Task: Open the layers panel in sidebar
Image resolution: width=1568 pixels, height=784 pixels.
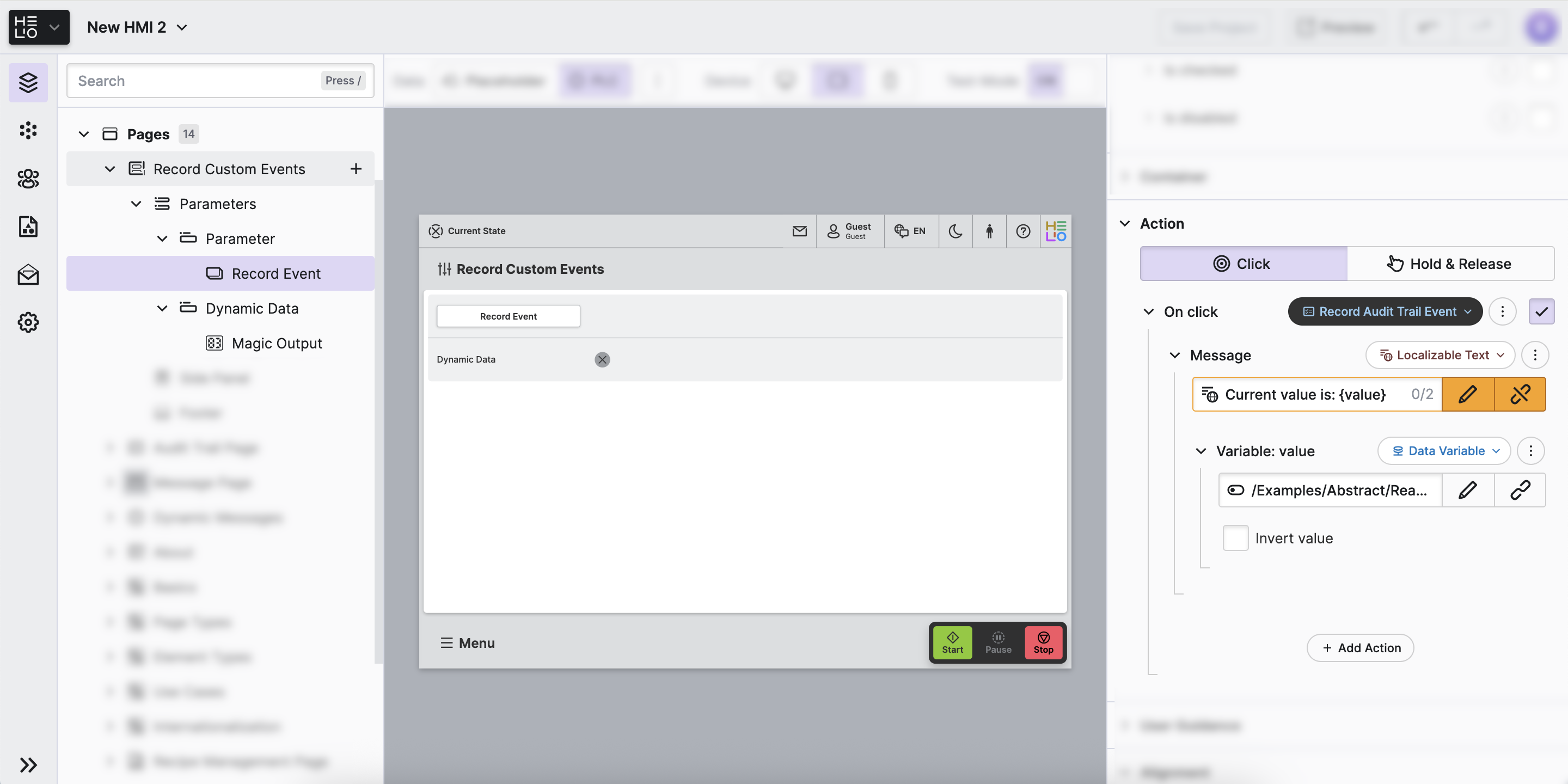Action: [28, 82]
